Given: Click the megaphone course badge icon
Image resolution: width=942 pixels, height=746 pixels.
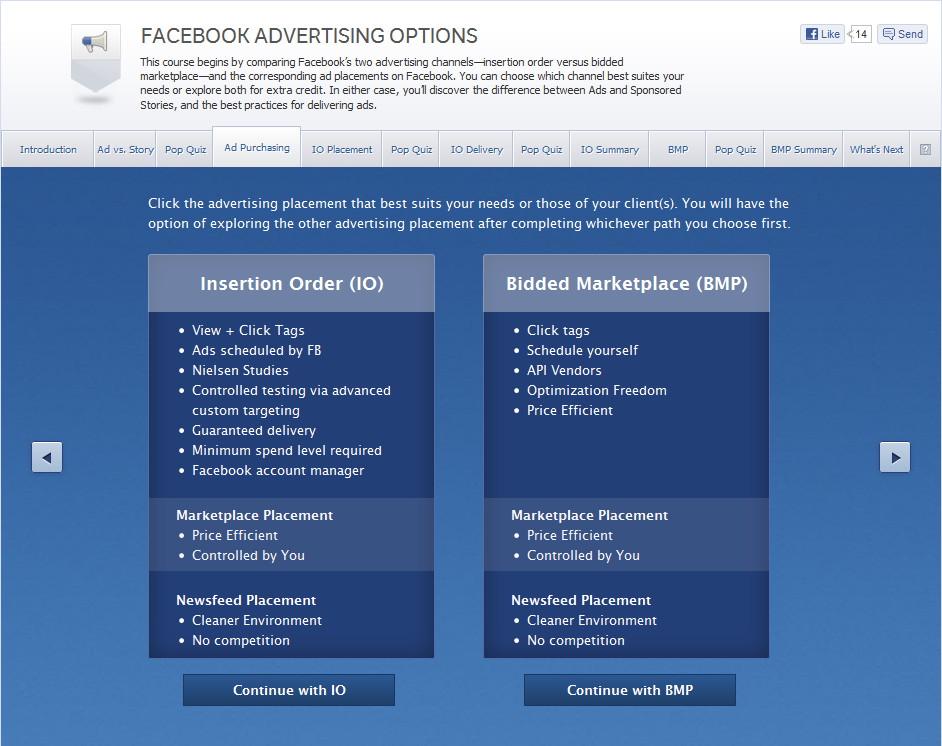Looking at the screenshot, I should tap(96, 58).
